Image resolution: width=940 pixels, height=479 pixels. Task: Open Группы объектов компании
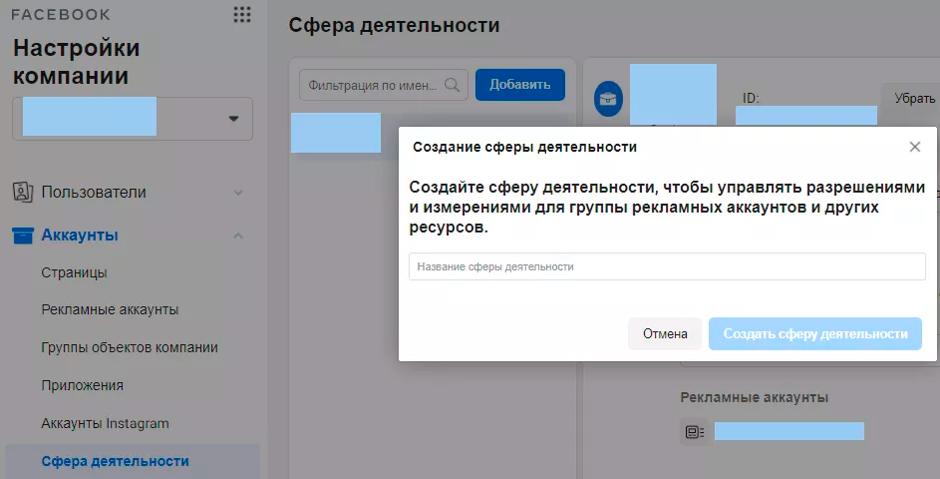129,348
